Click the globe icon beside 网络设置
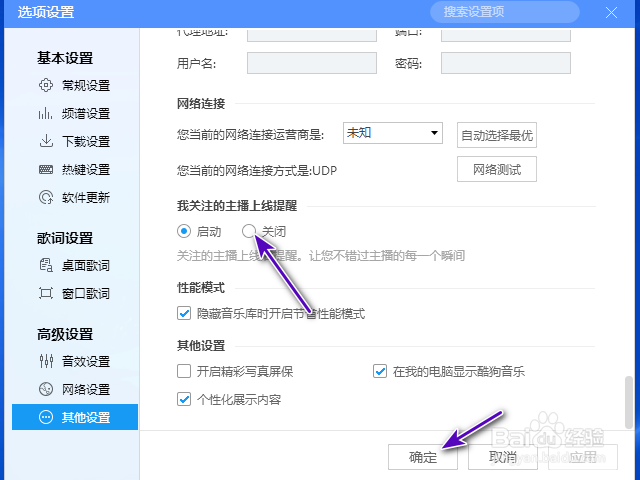Viewport: 640px width, 480px height. (46, 389)
